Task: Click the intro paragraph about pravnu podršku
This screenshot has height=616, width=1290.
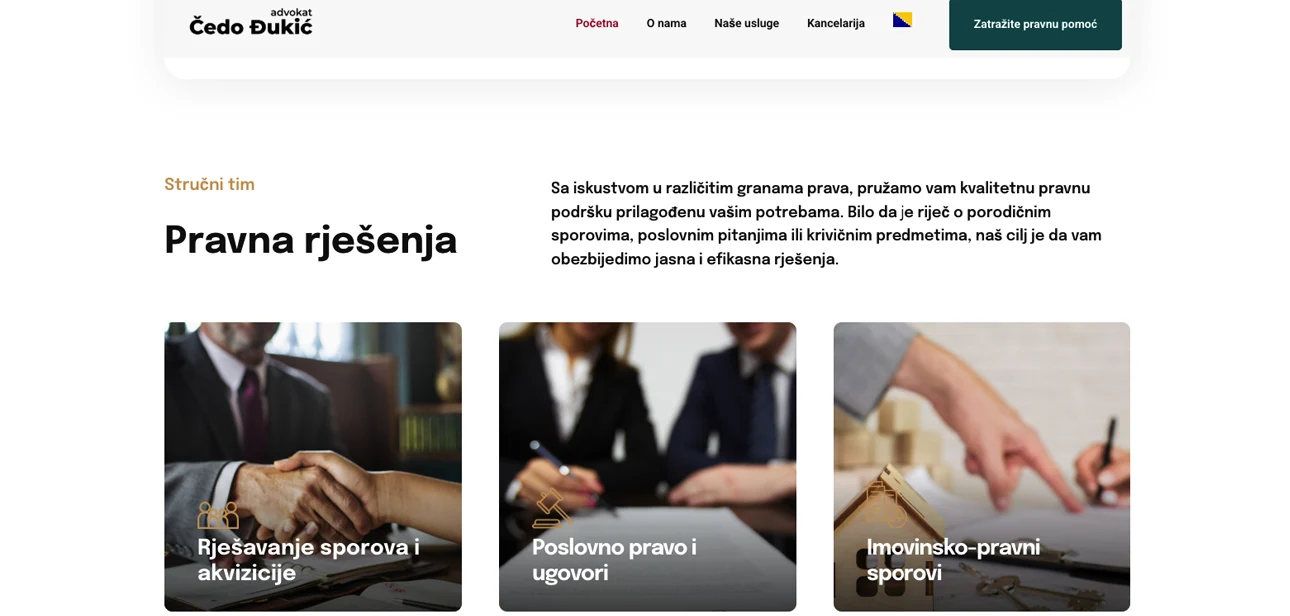Action: 827,224
